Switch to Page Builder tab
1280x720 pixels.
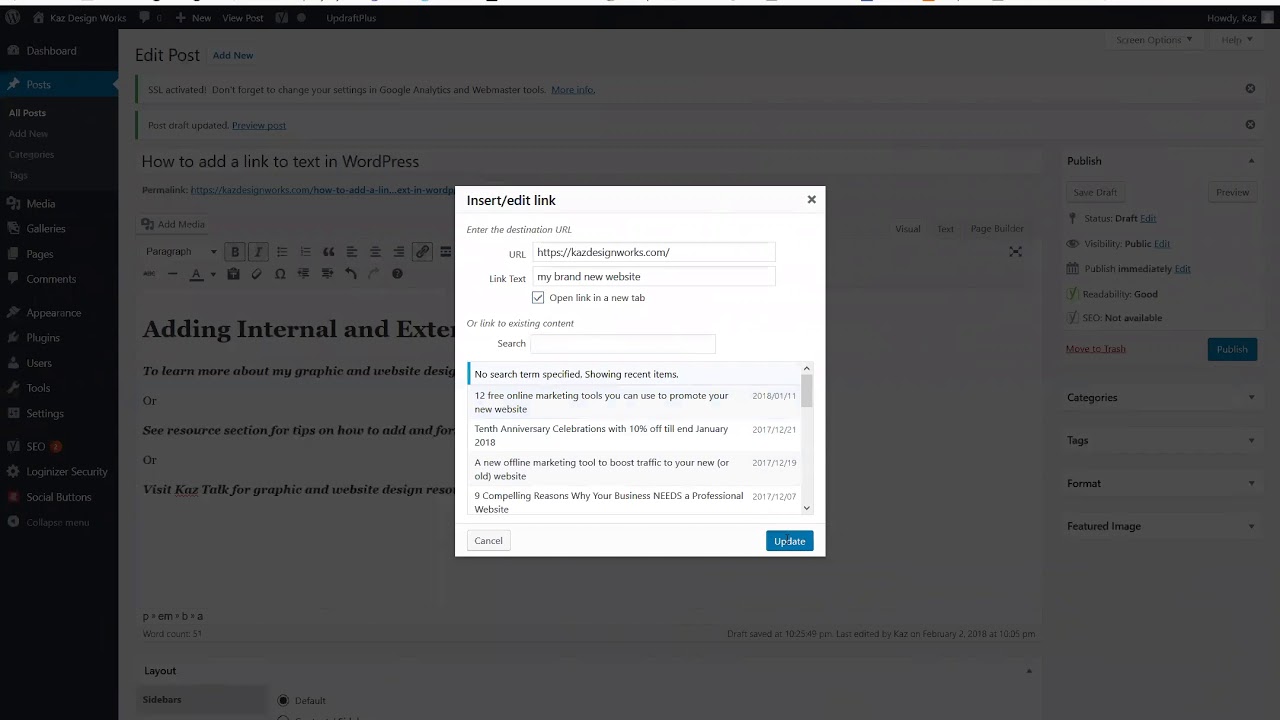coord(997,229)
